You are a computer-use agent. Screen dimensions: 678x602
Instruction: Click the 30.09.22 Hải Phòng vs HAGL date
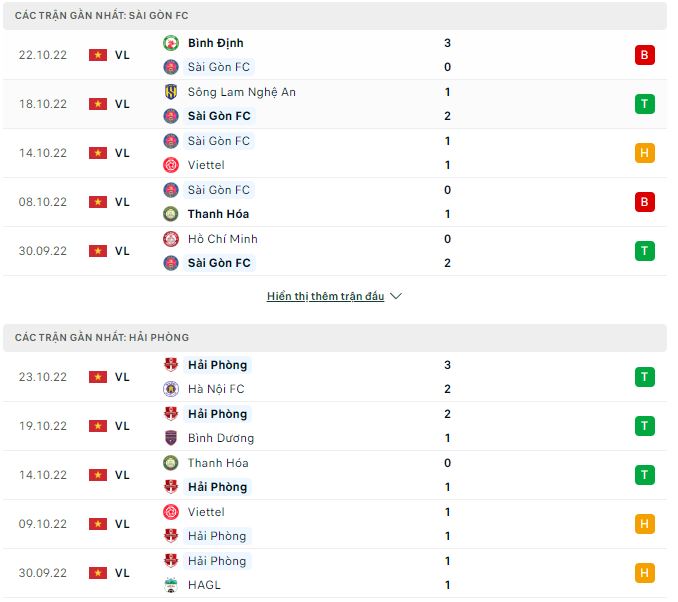tap(43, 573)
